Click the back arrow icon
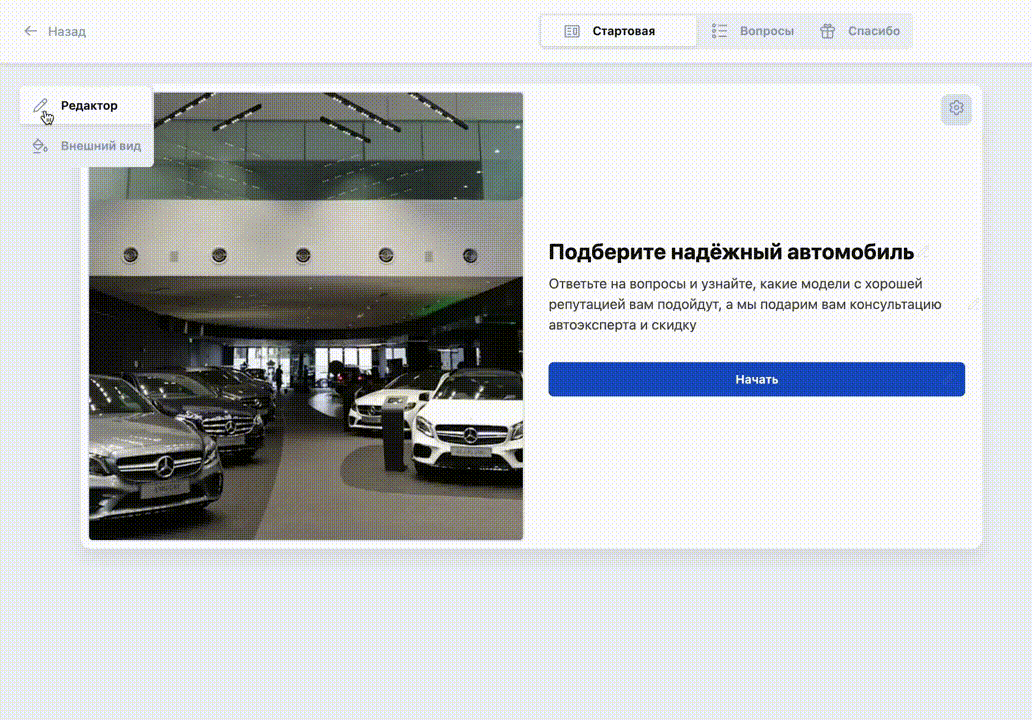The height and width of the screenshot is (720, 1032). point(31,31)
